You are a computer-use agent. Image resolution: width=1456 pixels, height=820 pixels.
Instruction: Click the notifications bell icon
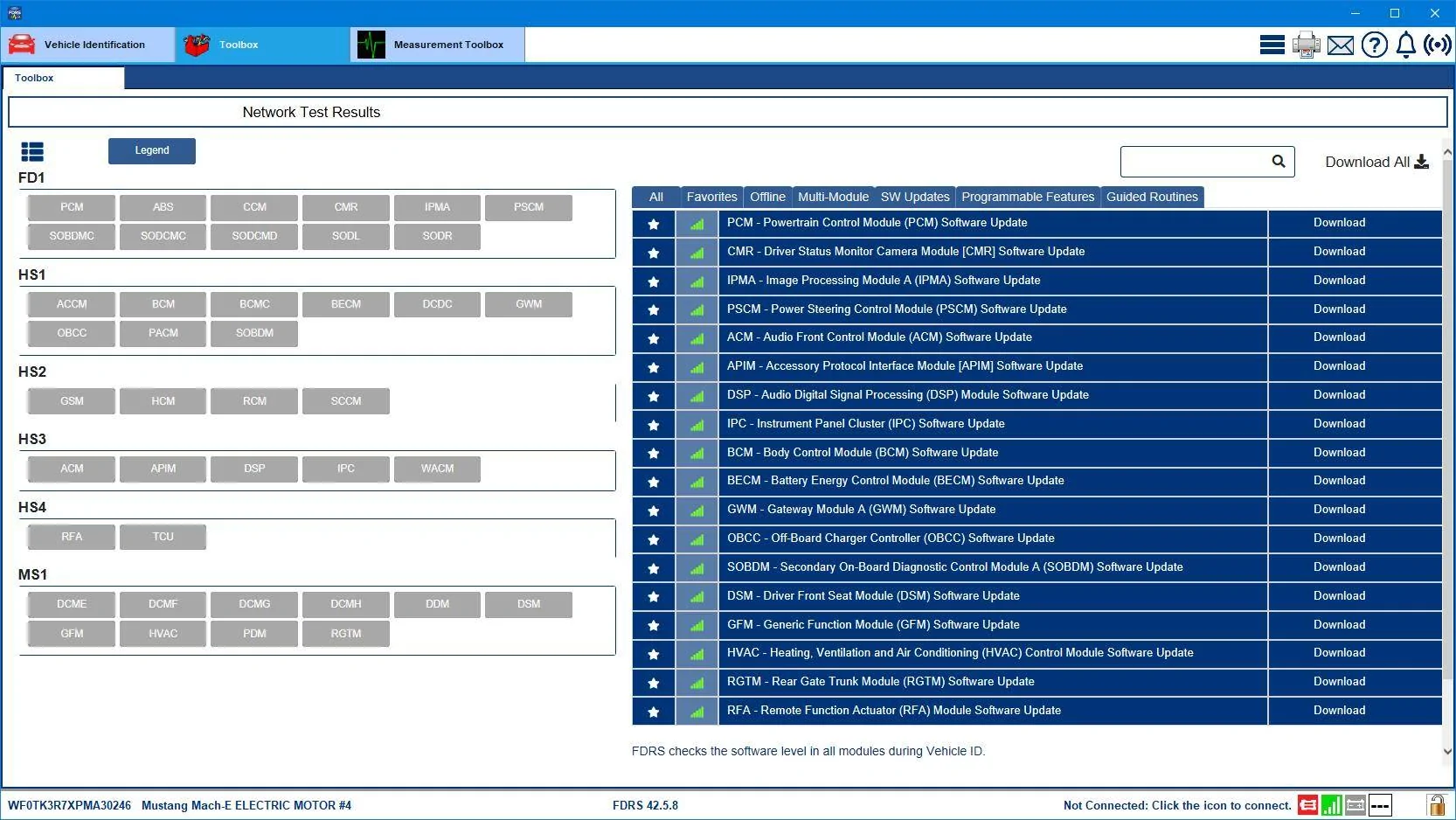tap(1405, 45)
